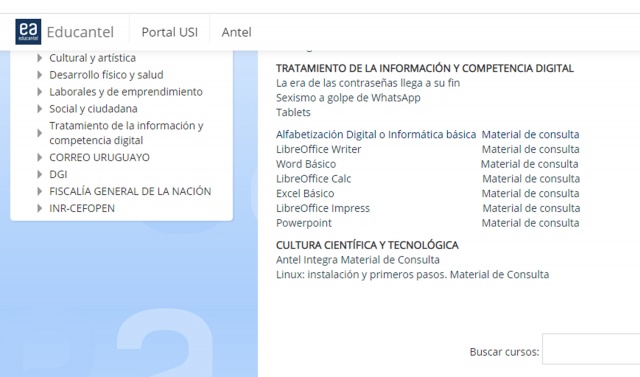Open the Educantel home link
Screen dimensions: 640x377
(x=80, y=32)
